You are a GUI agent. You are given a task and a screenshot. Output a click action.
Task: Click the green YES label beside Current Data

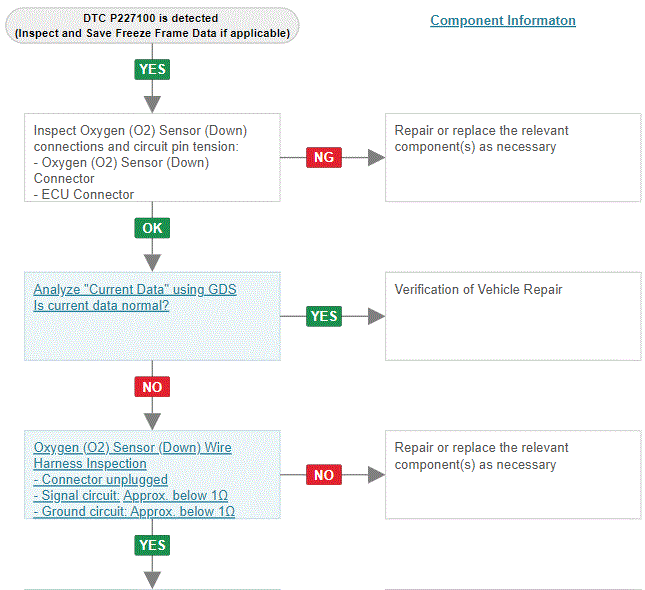(x=324, y=316)
